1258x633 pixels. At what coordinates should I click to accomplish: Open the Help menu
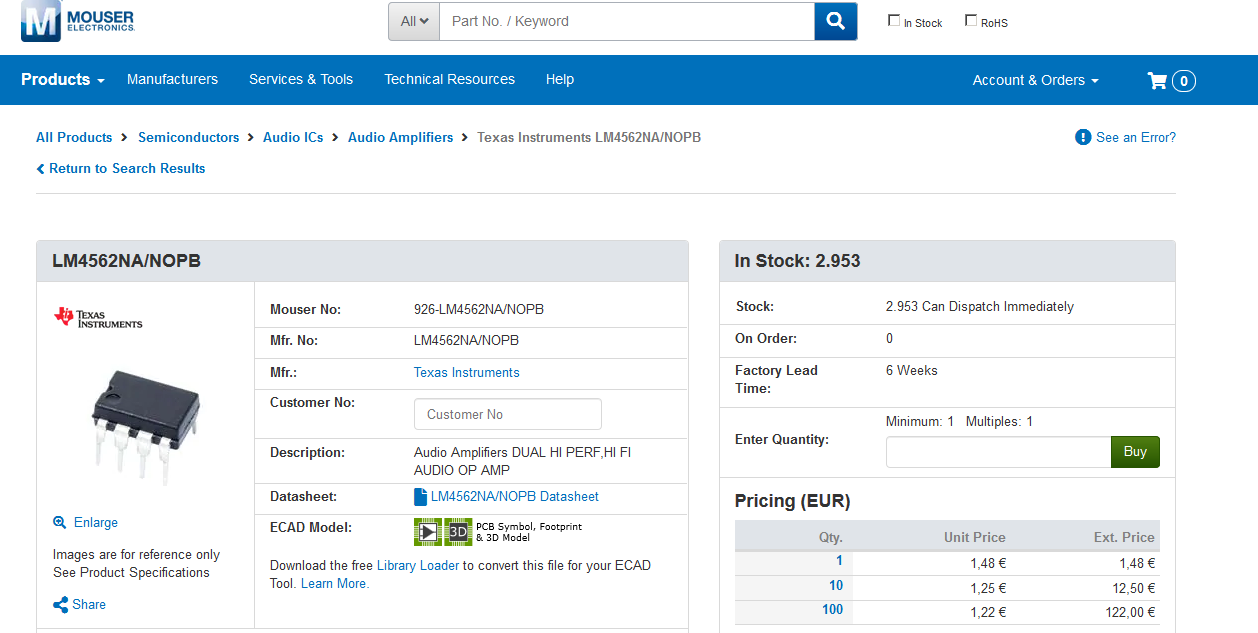click(x=560, y=79)
